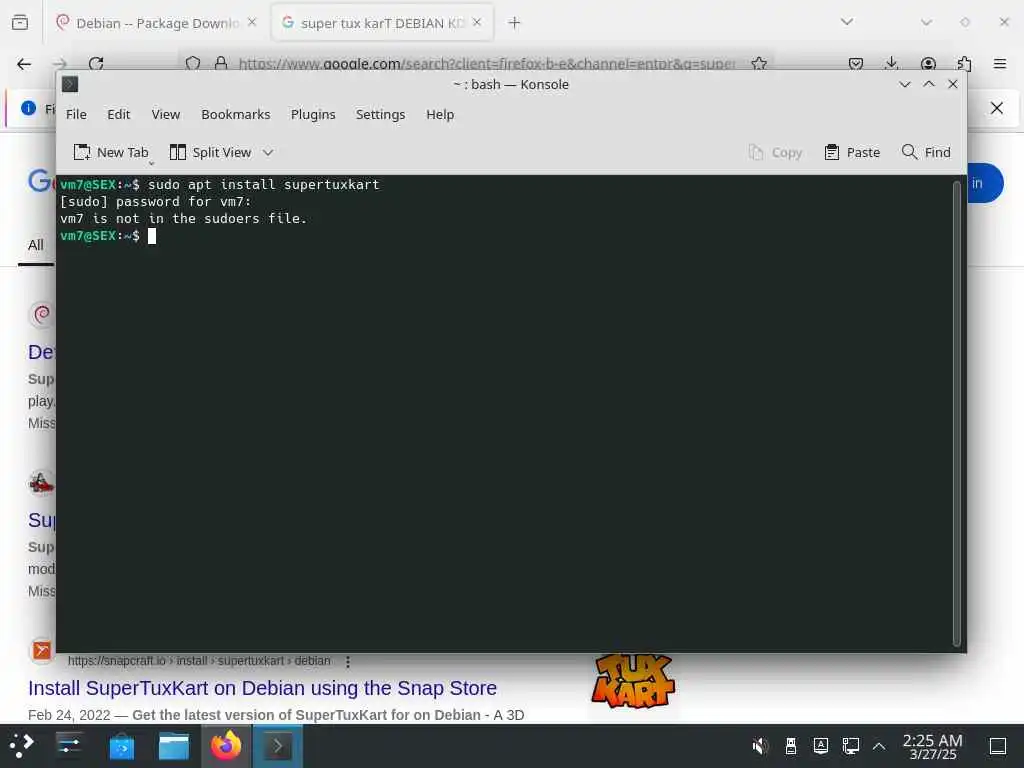This screenshot has height=768, width=1024.
Task: Open a New Tab in Konsole
Action: tap(110, 152)
